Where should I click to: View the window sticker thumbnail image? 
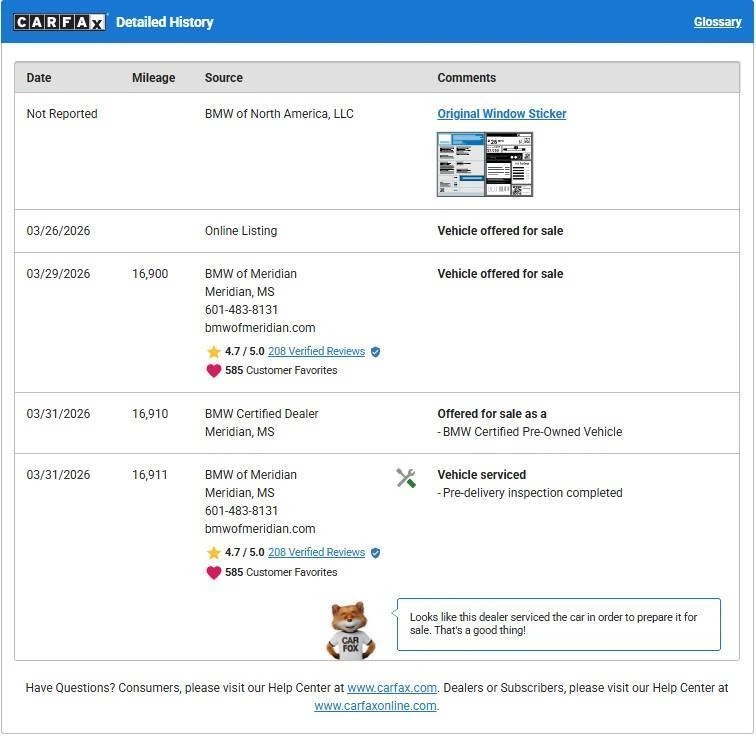485,164
